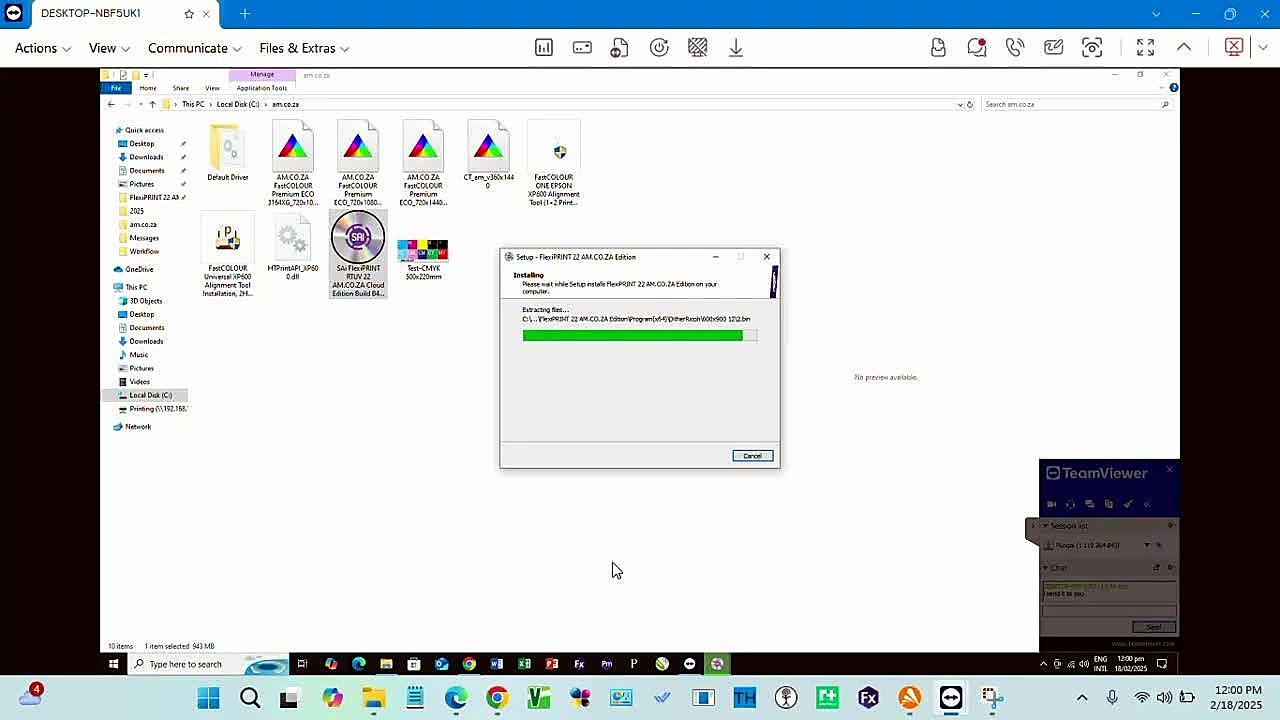
Task: Collapse the TeamViewer toolbar with up chevron
Action: coord(1184,48)
